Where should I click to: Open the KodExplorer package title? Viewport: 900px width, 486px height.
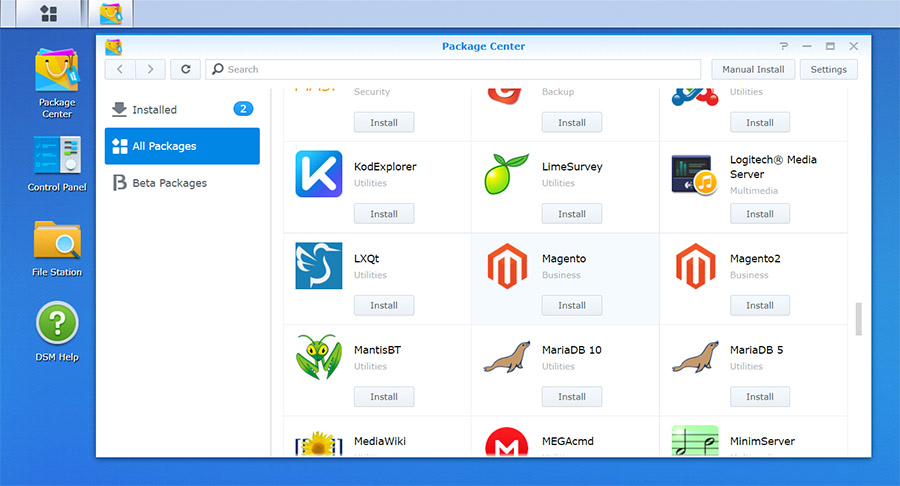(385, 167)
